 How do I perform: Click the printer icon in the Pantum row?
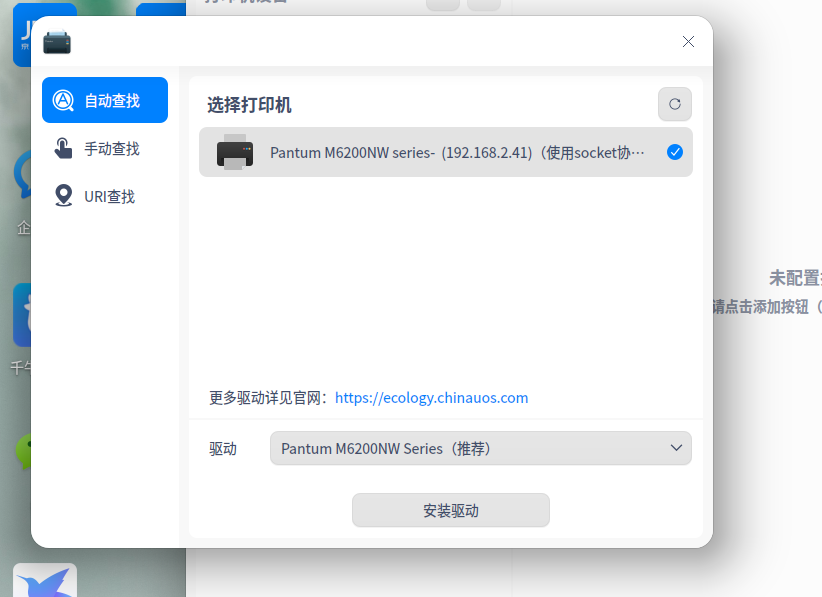235,153
